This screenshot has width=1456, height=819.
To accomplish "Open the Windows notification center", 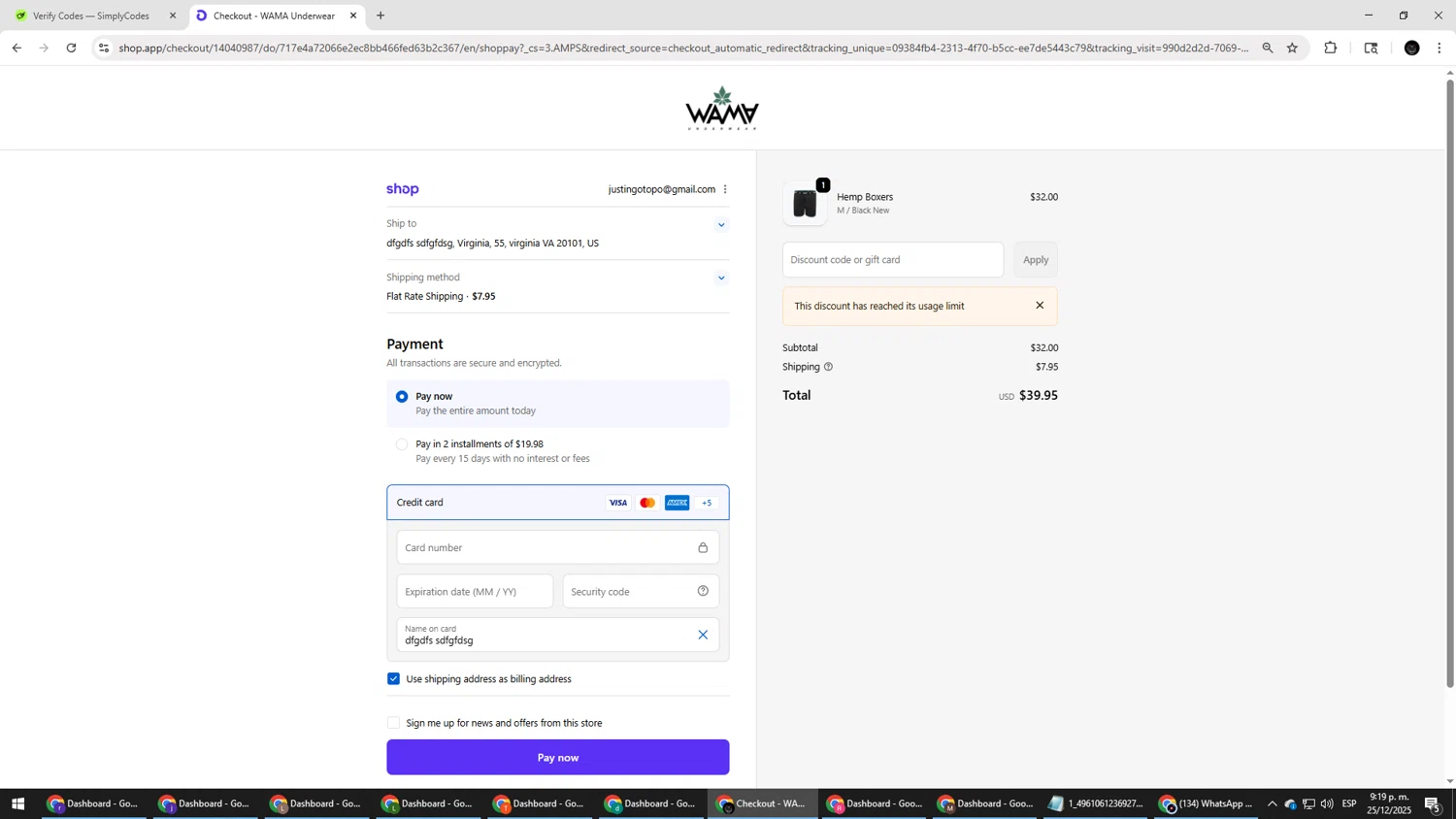I will [1434, 803].
